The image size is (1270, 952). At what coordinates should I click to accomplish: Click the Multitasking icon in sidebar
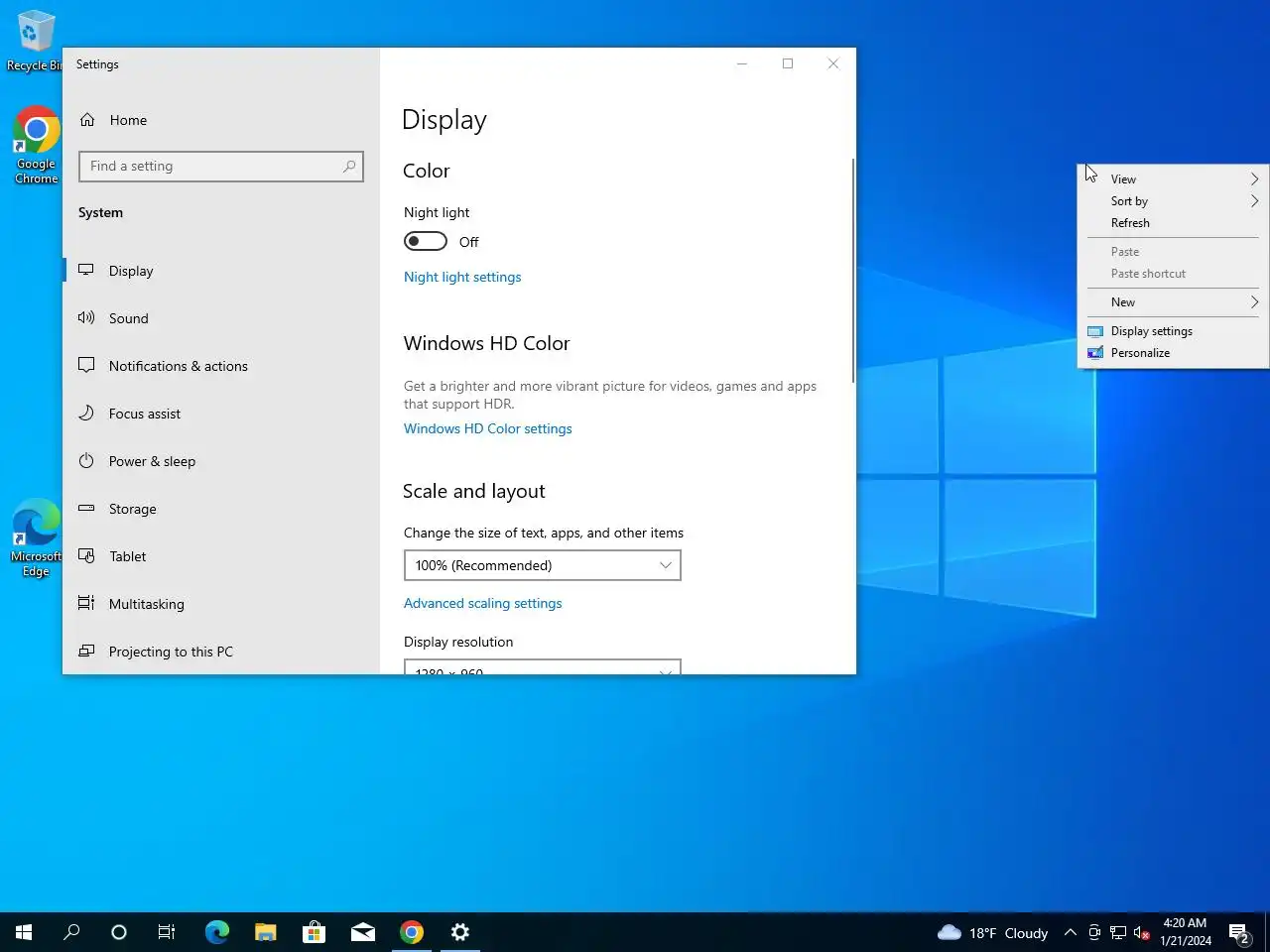click(x=86, y=603)
